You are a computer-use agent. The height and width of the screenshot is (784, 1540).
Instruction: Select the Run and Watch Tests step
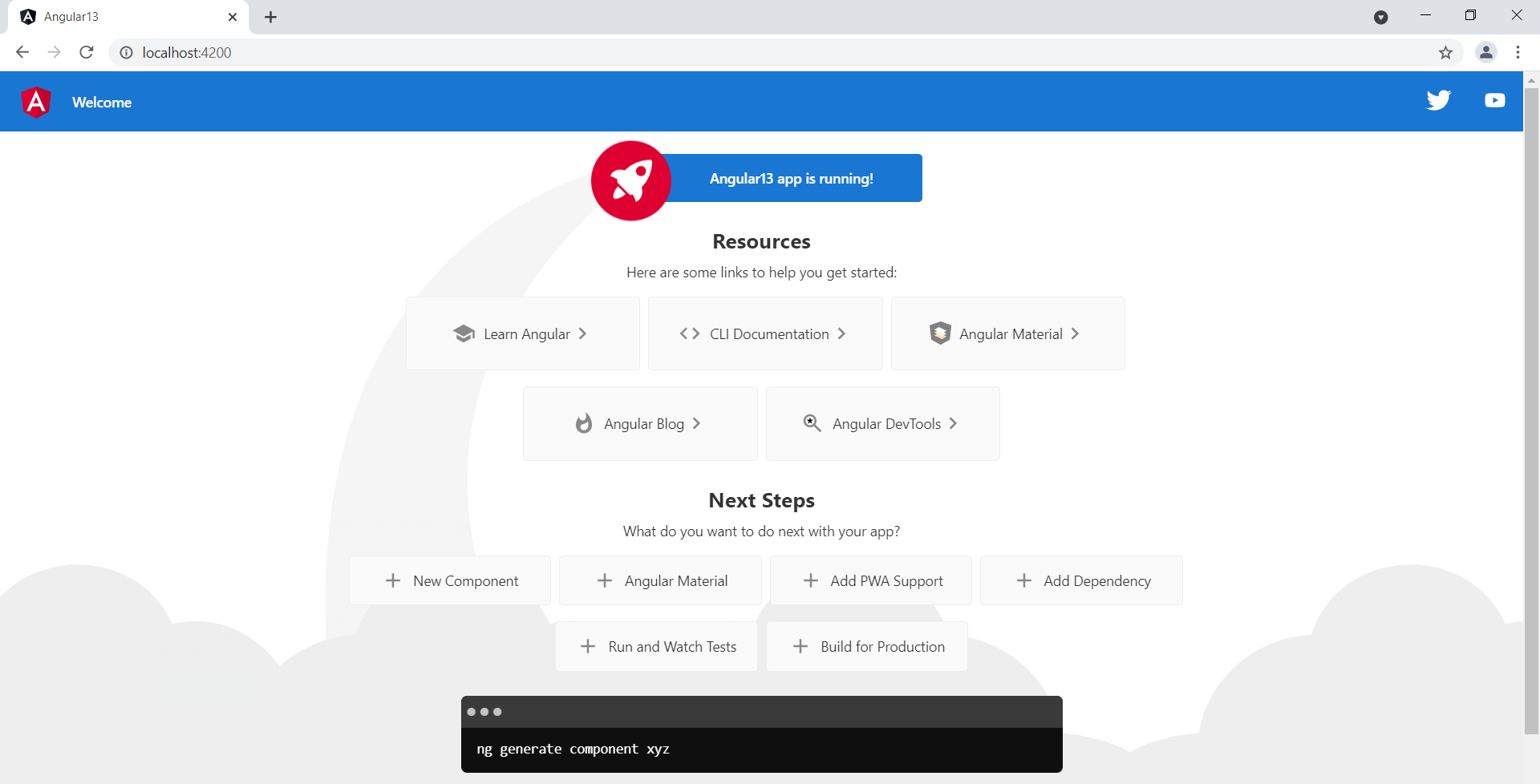(x=656, y=646)
